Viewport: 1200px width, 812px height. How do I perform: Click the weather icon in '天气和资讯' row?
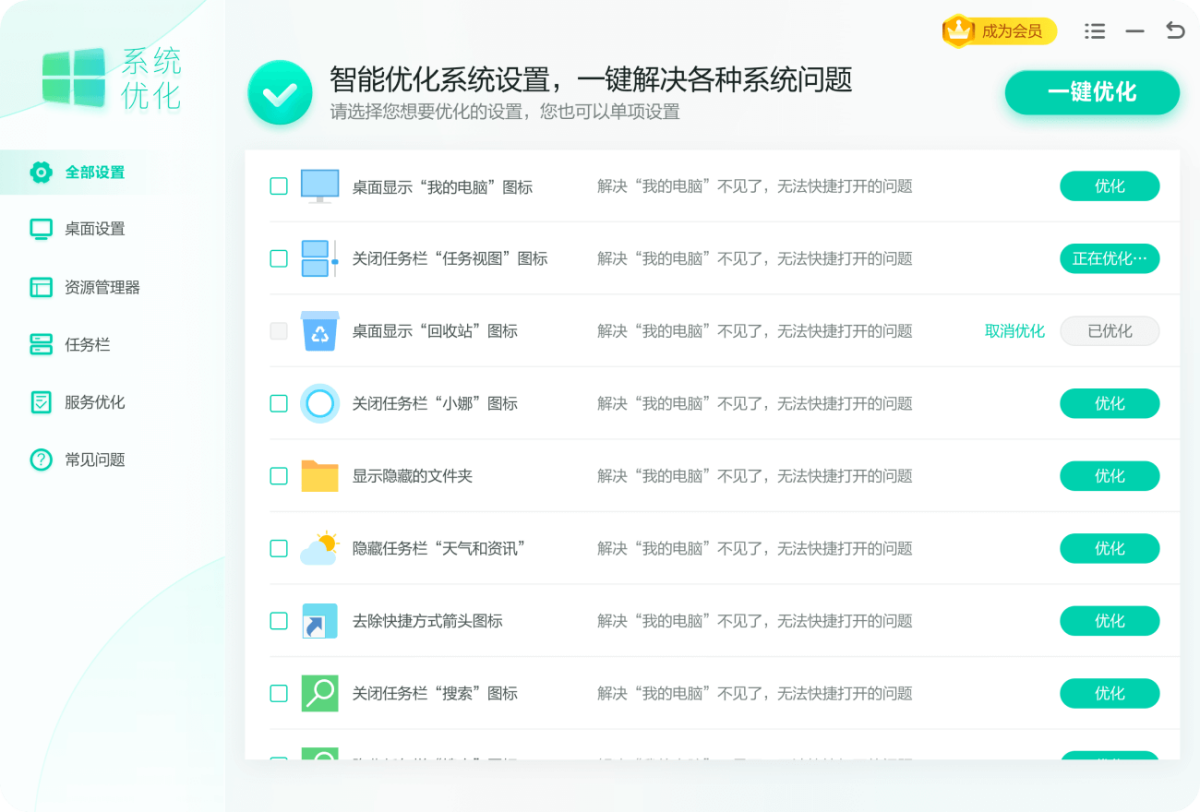[320, 548]
